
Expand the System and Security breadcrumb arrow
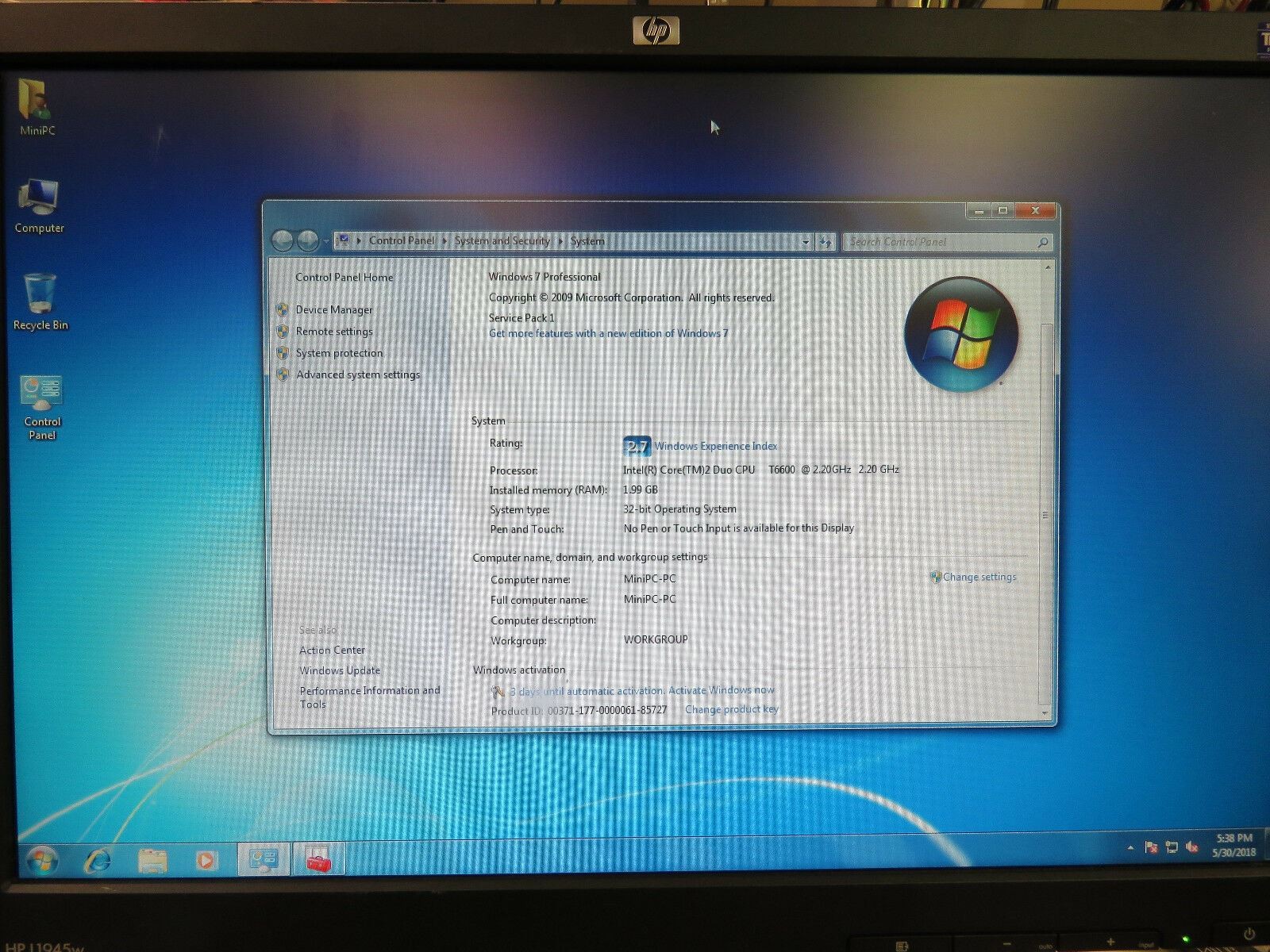pyautogui.click(x=560, y=240)
